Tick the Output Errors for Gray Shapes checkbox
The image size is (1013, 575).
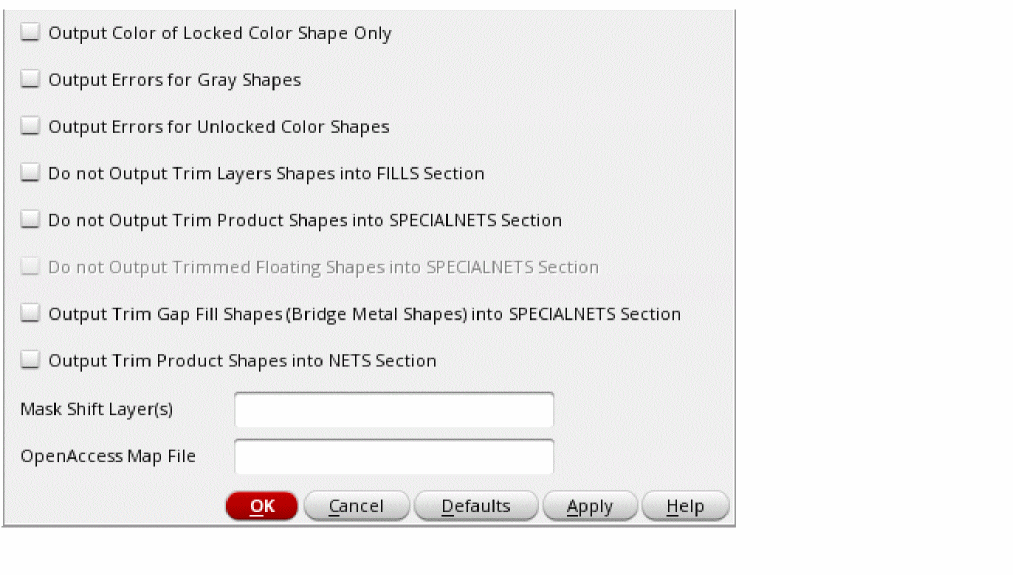click(31, 80)
